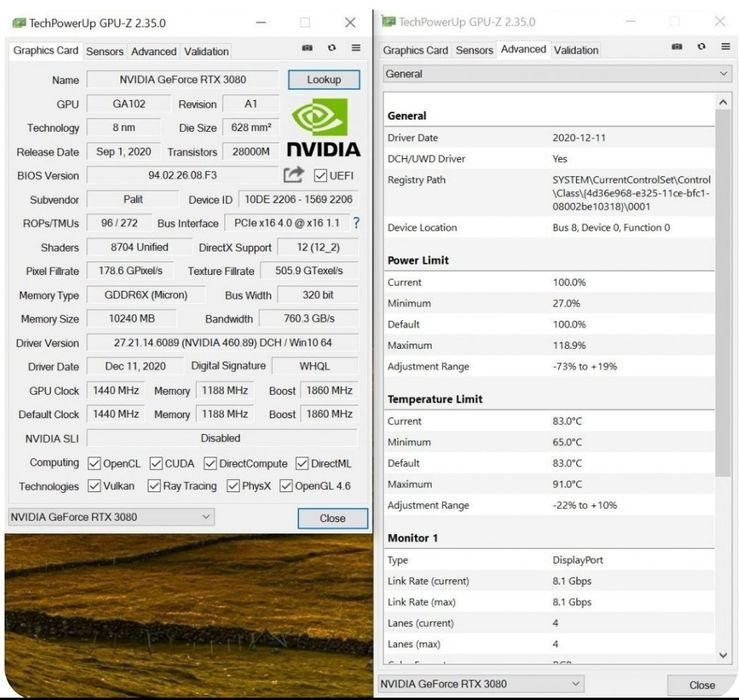Click DCH/UWD Driver value Yes
739x700 pixels.
(x=560, y=159)
